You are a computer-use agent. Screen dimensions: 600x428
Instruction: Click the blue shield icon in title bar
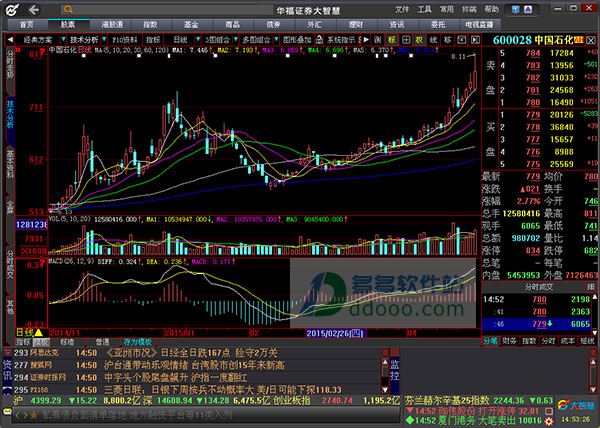(x=515, y=10)
